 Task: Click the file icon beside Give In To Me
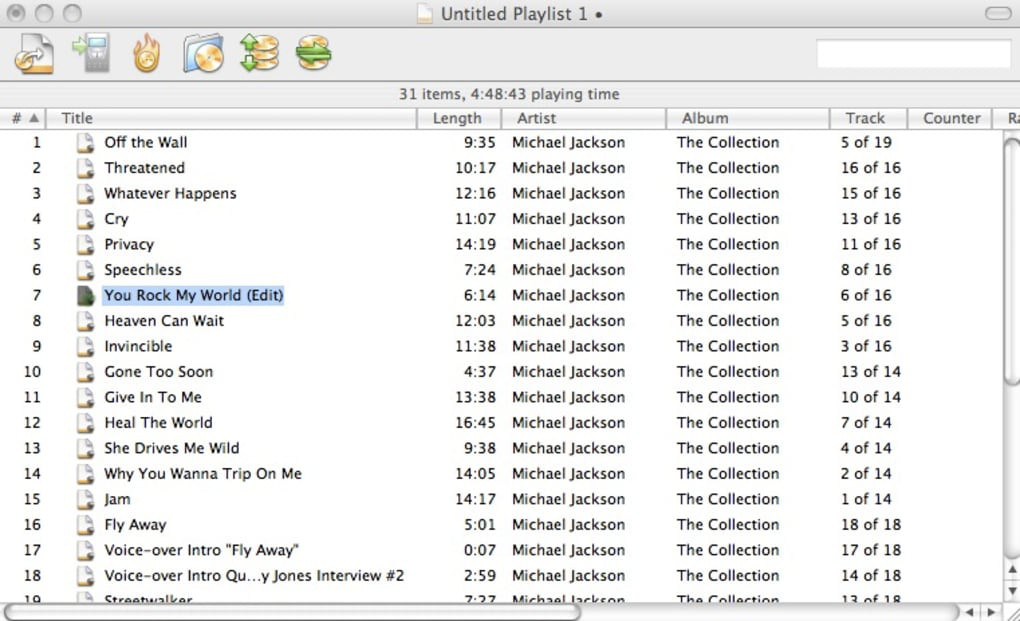coord(85,397)
